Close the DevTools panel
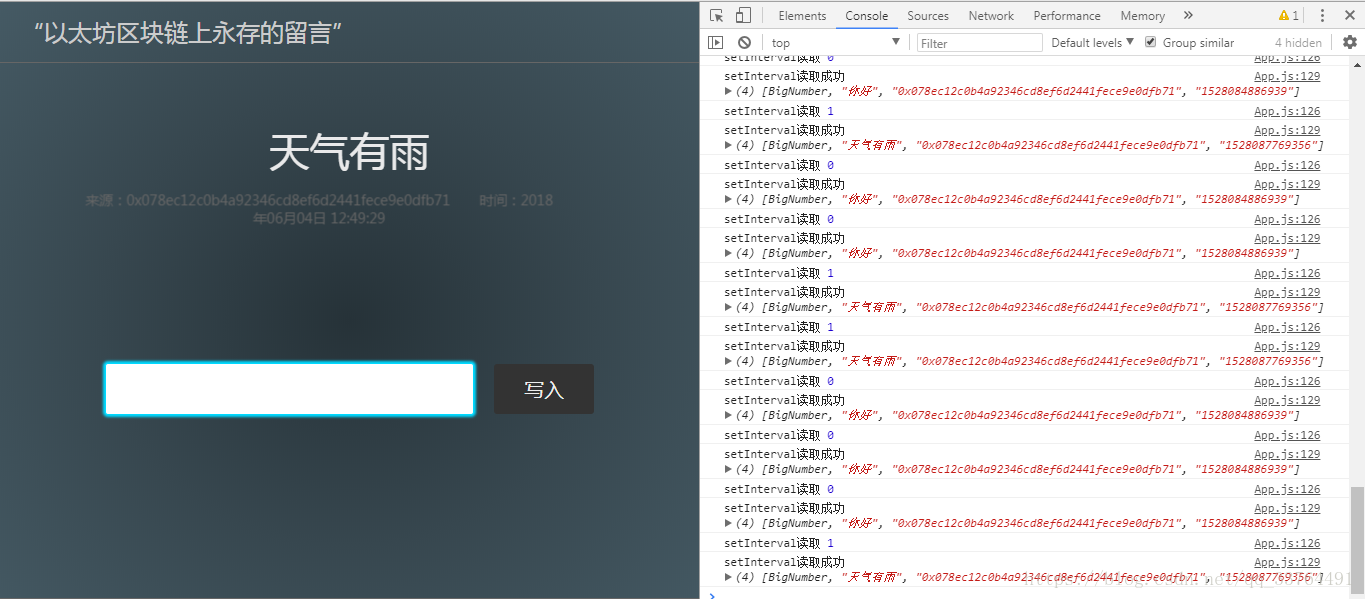The image size is (1365, 599). (x=1348, y=16)
